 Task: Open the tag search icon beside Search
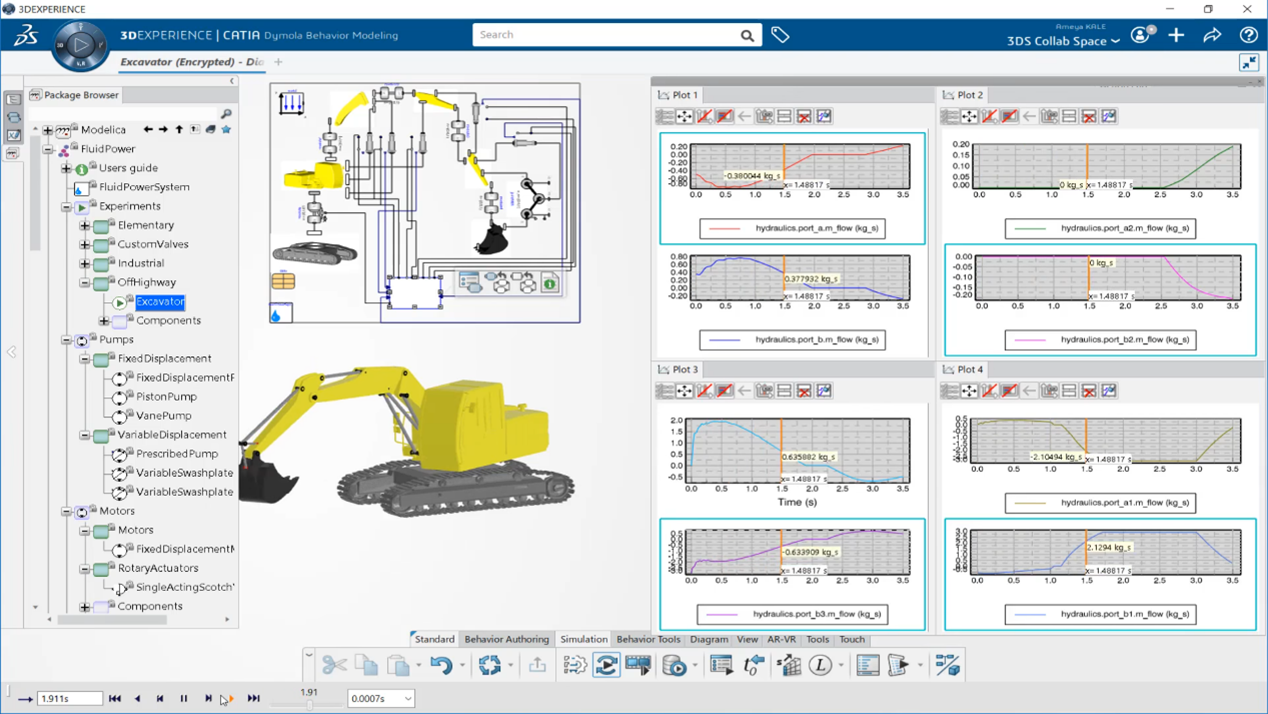point(780,35)
